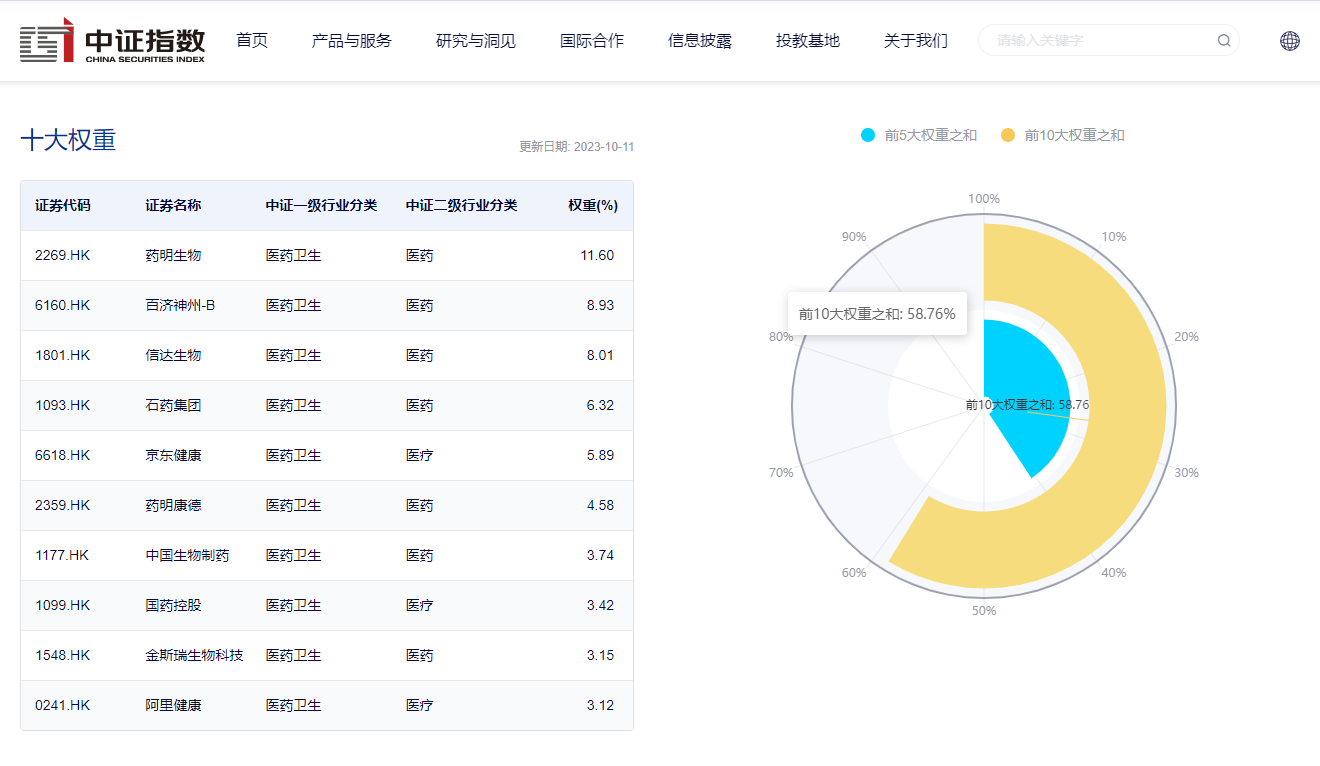Image resolution: width=1320 pixels, height=766 pixels.
Task: Click the weight value 8.01
Action: (x=600, y=355)
